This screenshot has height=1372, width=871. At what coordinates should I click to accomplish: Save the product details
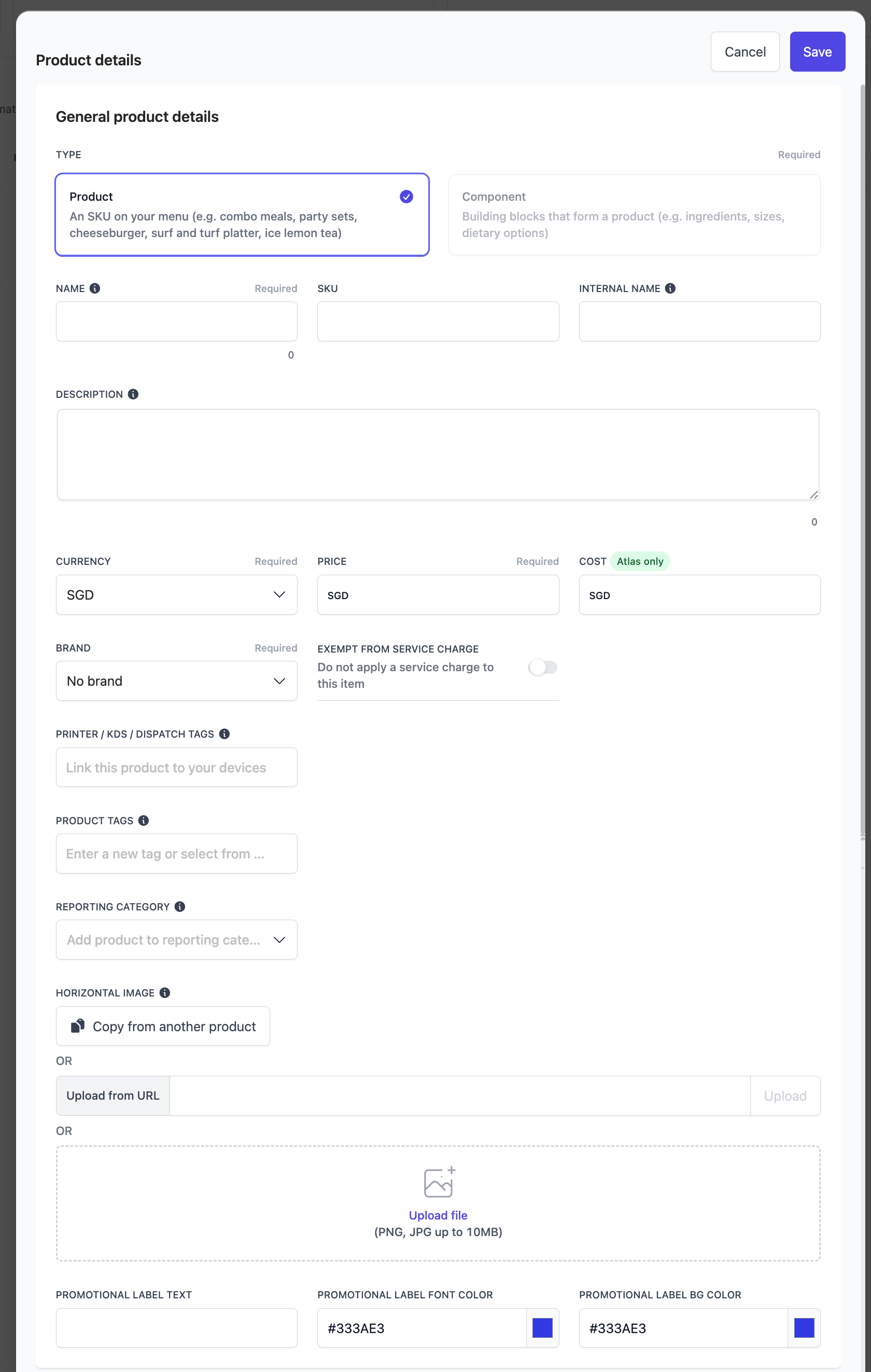(x=817, y=51)
